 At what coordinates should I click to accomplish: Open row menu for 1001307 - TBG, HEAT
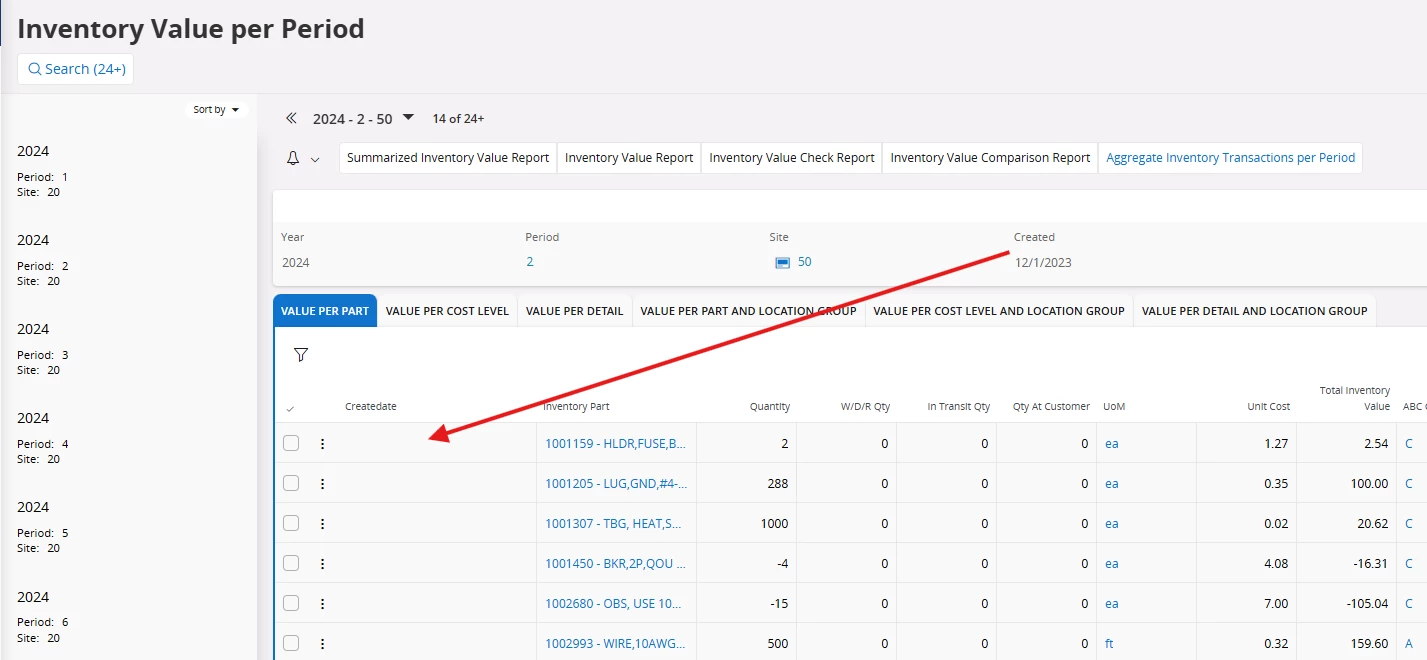point(322,523)
